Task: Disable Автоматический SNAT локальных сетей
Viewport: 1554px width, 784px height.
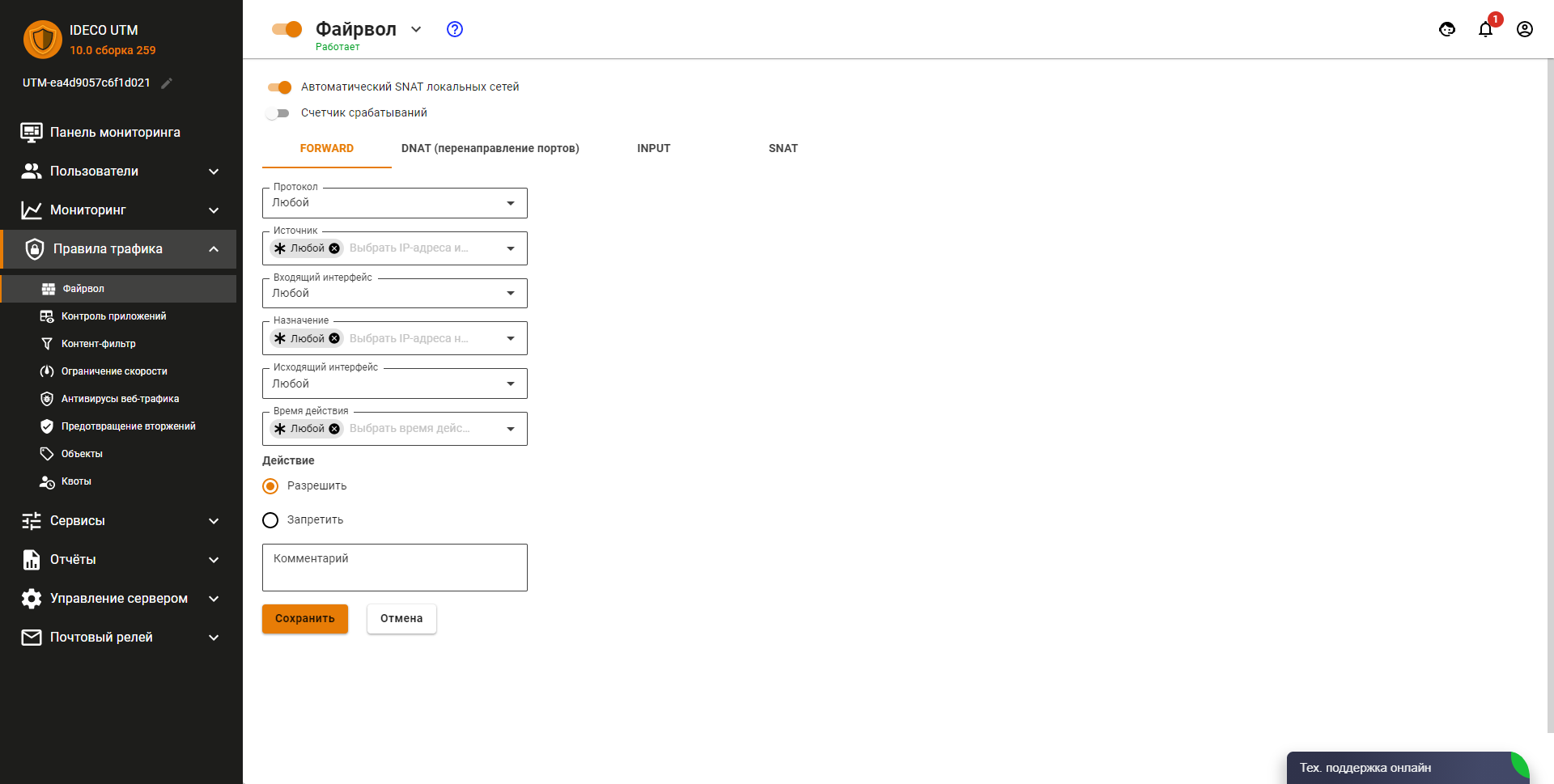Action: (x=279, y=87)
